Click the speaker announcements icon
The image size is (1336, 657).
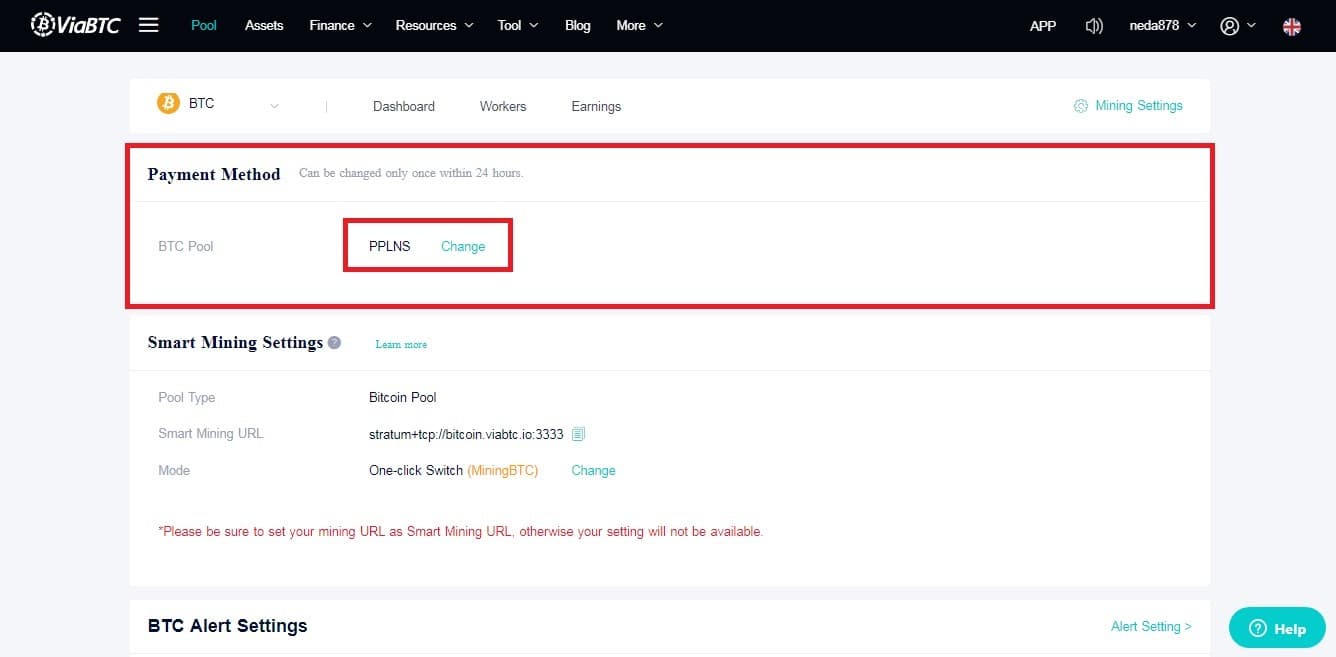coord(1094,26)
